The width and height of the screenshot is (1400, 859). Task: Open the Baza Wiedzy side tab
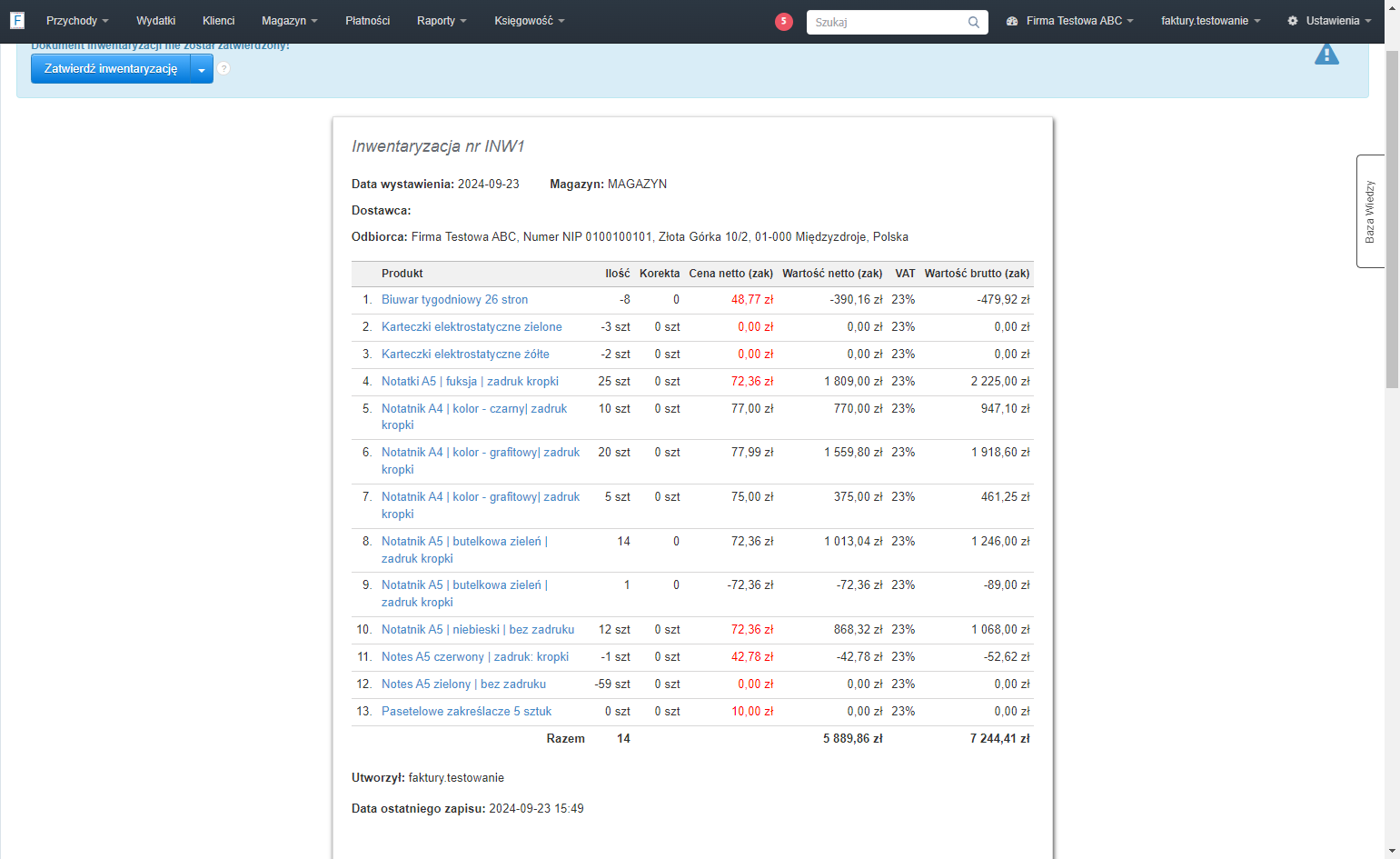click(1370, 212)
